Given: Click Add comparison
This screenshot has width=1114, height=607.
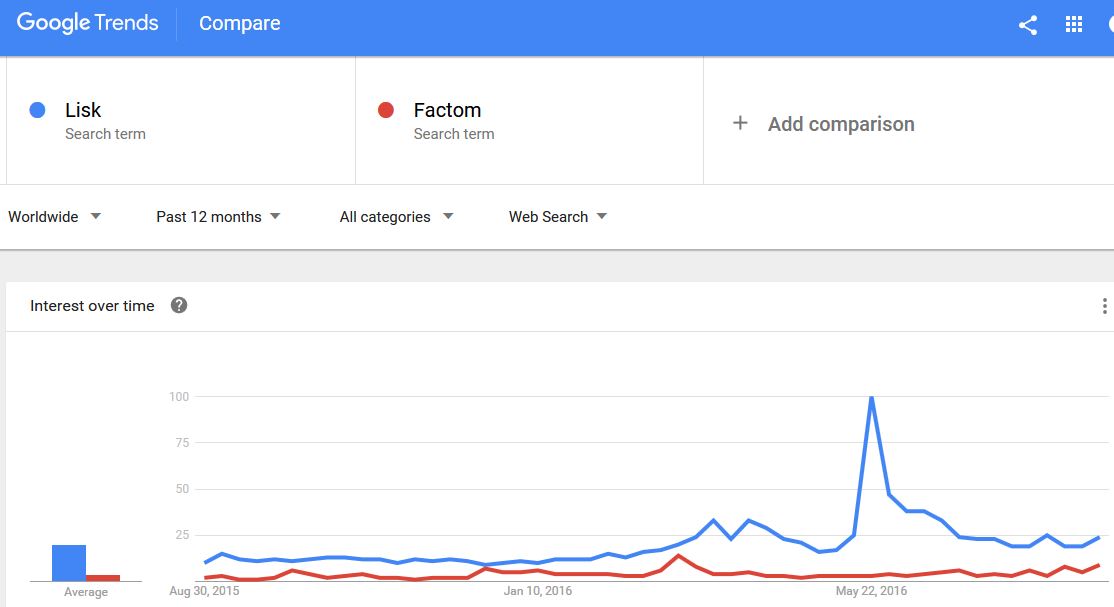Looking at the screenshot, I should pos(840,124).
